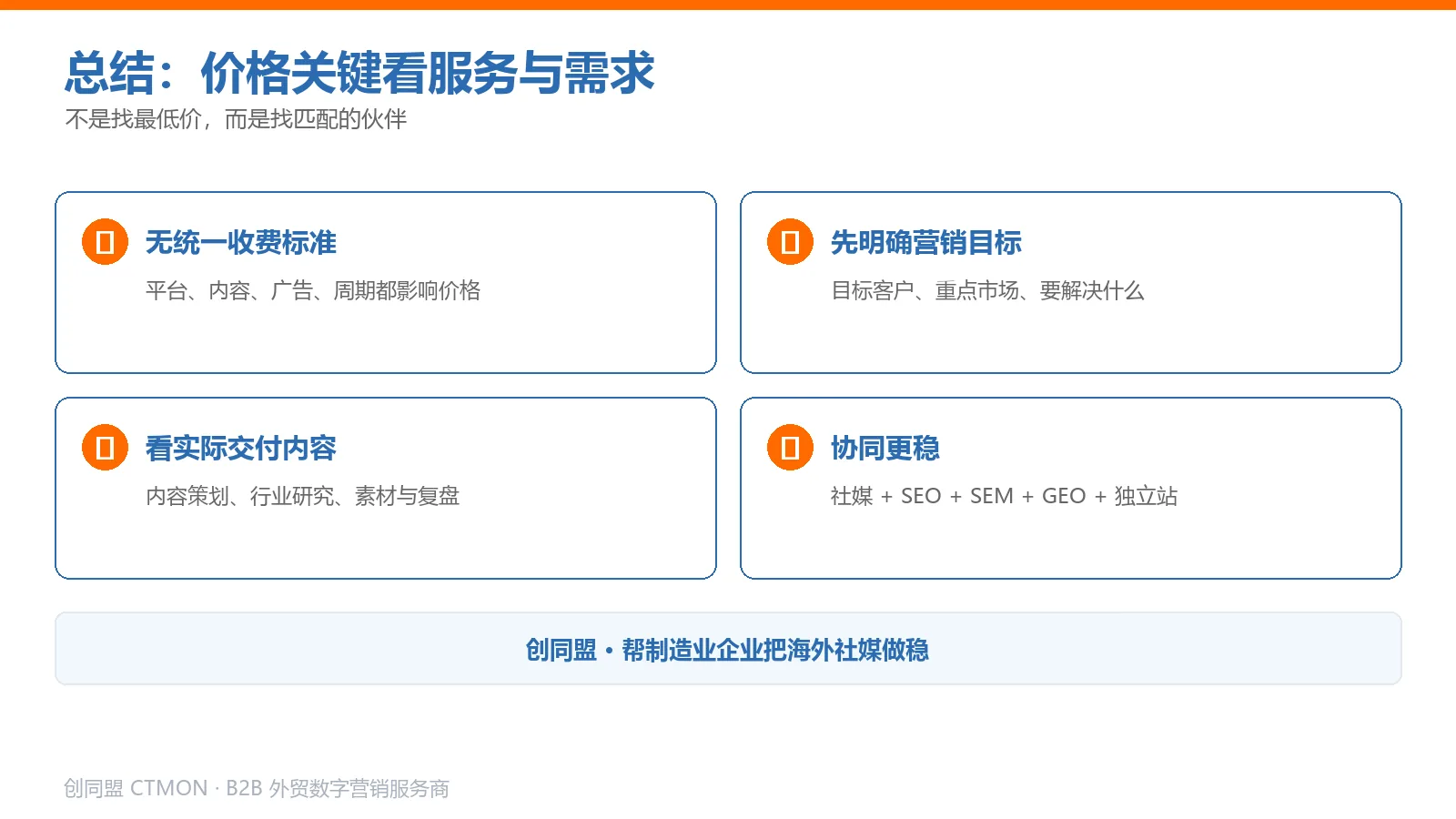
Task: Click the heading 先明确营销目标
Action: (926, 242)
